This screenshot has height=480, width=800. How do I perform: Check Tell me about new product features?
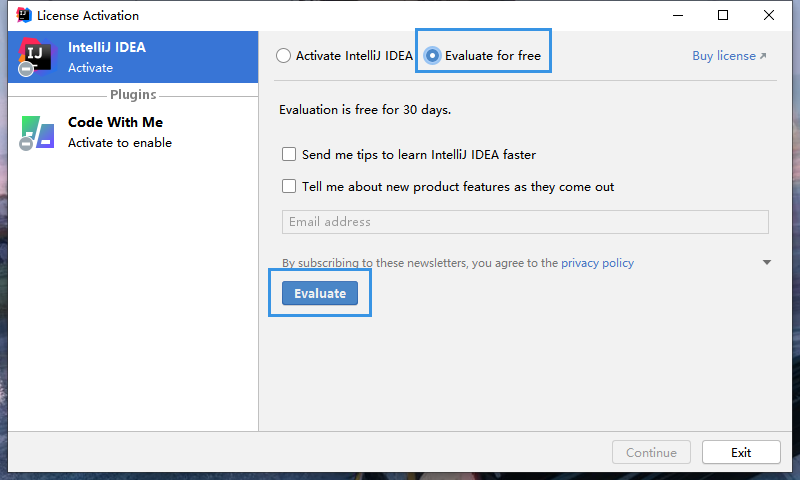pos(289,186)
